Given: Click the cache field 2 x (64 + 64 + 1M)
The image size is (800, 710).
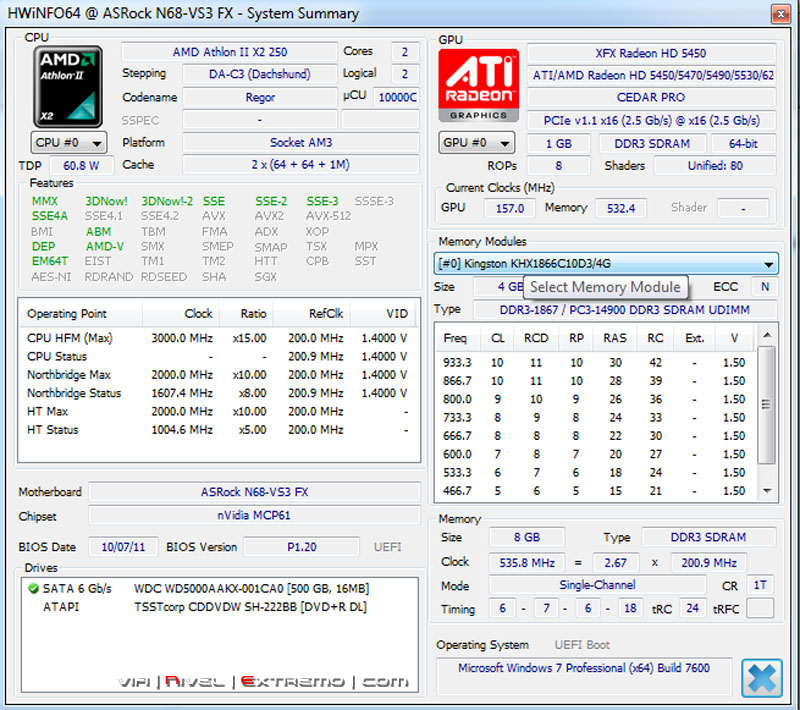Looking at the screenshot, I should click(301, 165).
